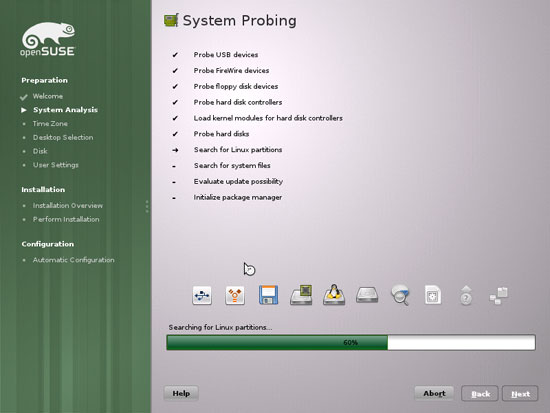Screen dimensions: 550x413
Task: Click checkmark beside Probe hard disk controllers
Action: (175, 102)
